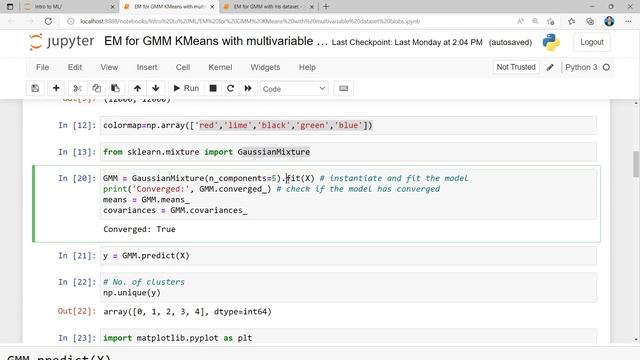Click the pencil edit mode icon
The height and width of the screenshot is (360, 640).
550,67
